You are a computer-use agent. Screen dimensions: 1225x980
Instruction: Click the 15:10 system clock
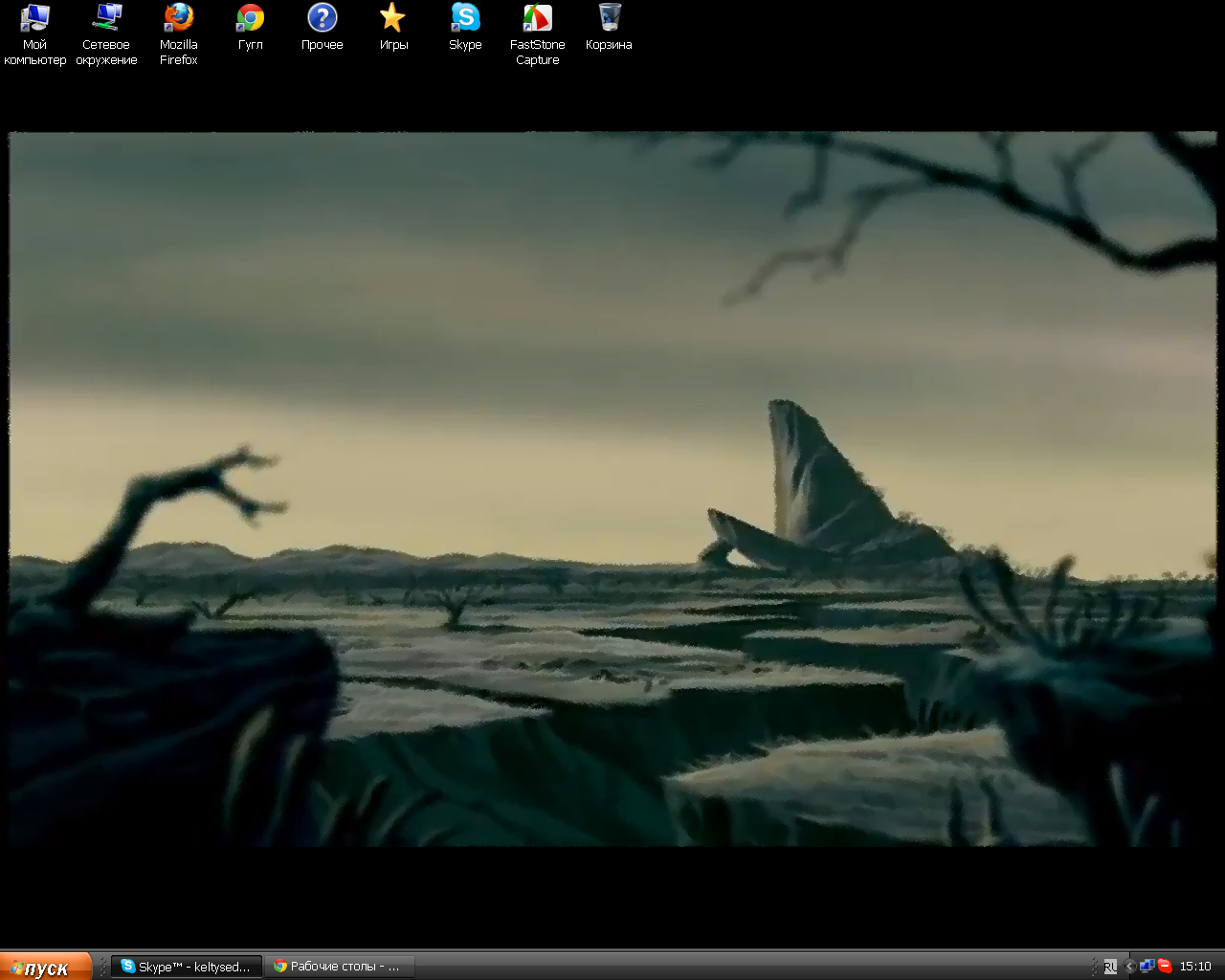pos(1195,967)
